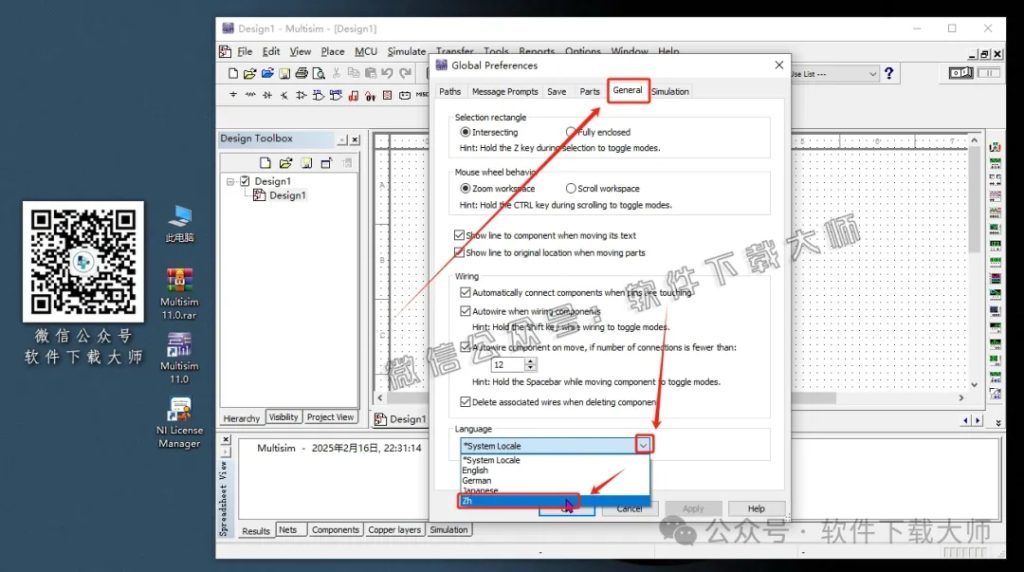Uncheck Autowire when wiring components
This screenshot has width=1024, height=572.
[x=465, y=312]
